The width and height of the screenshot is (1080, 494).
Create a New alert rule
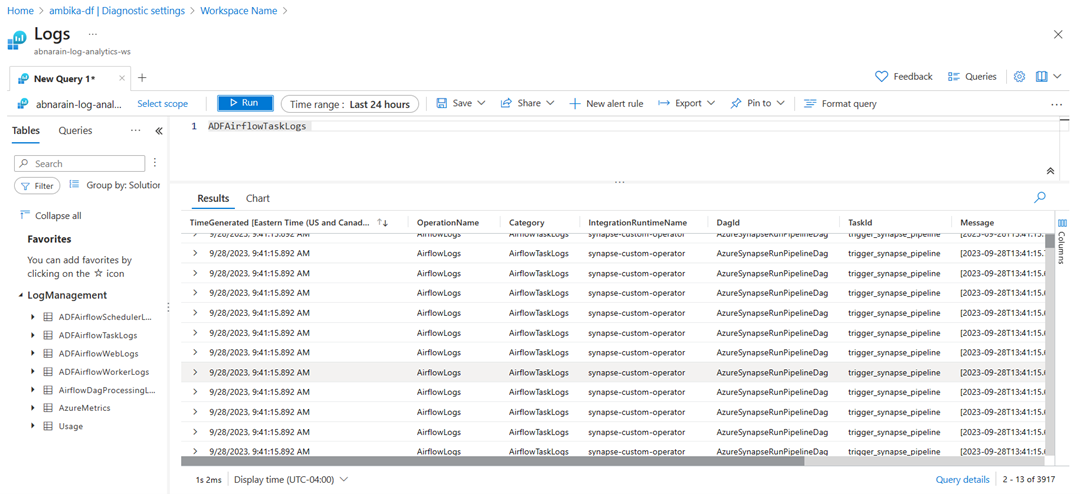pyautogui.click(x=606, y=103)
